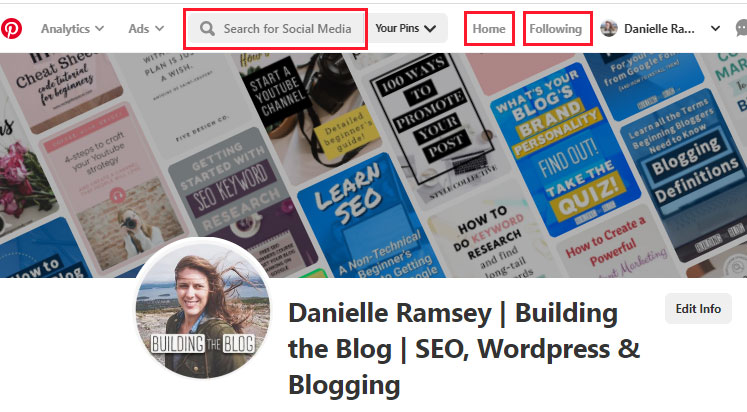Switch to the Following tab
747x412 pixels.
pyautogui.click(x=556, y=29)
